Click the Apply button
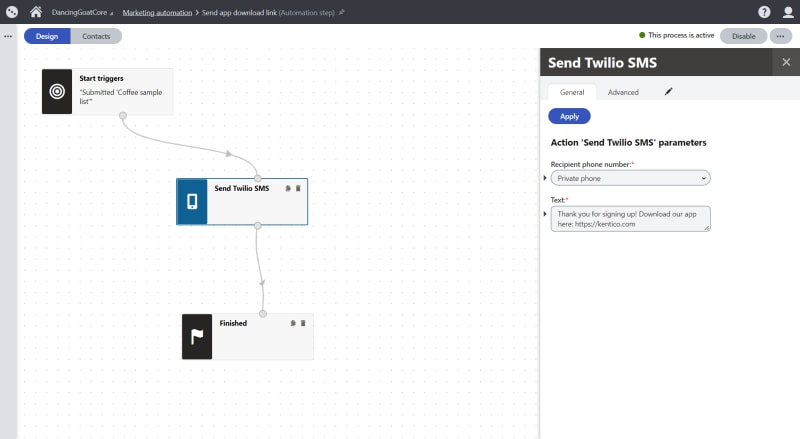Screen dimensions: 800x439 [x=569, y=116]
